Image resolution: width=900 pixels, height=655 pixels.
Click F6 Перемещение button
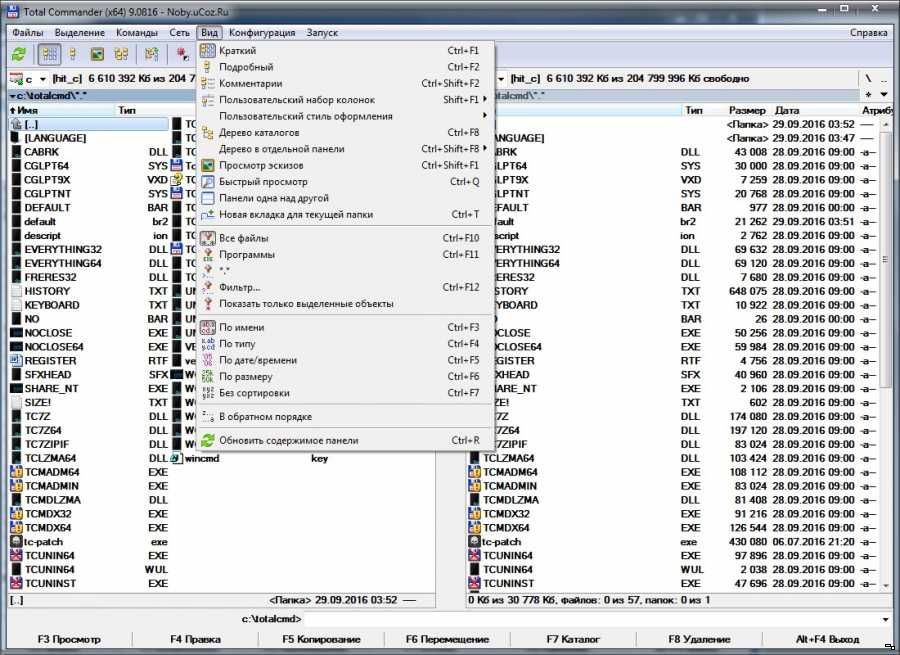pos(447,640)
